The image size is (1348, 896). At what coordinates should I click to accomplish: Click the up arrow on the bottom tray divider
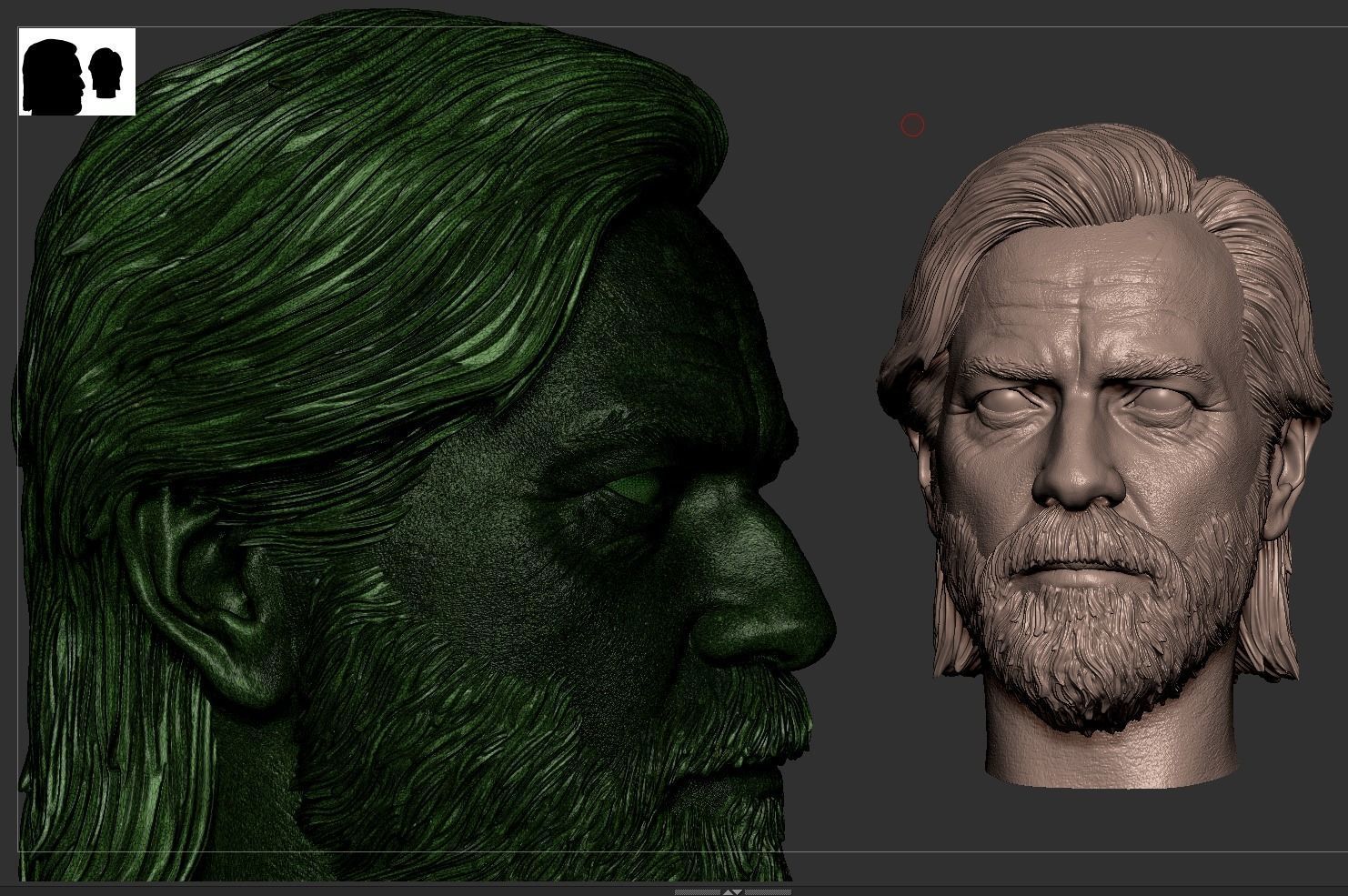click(728, 892)
